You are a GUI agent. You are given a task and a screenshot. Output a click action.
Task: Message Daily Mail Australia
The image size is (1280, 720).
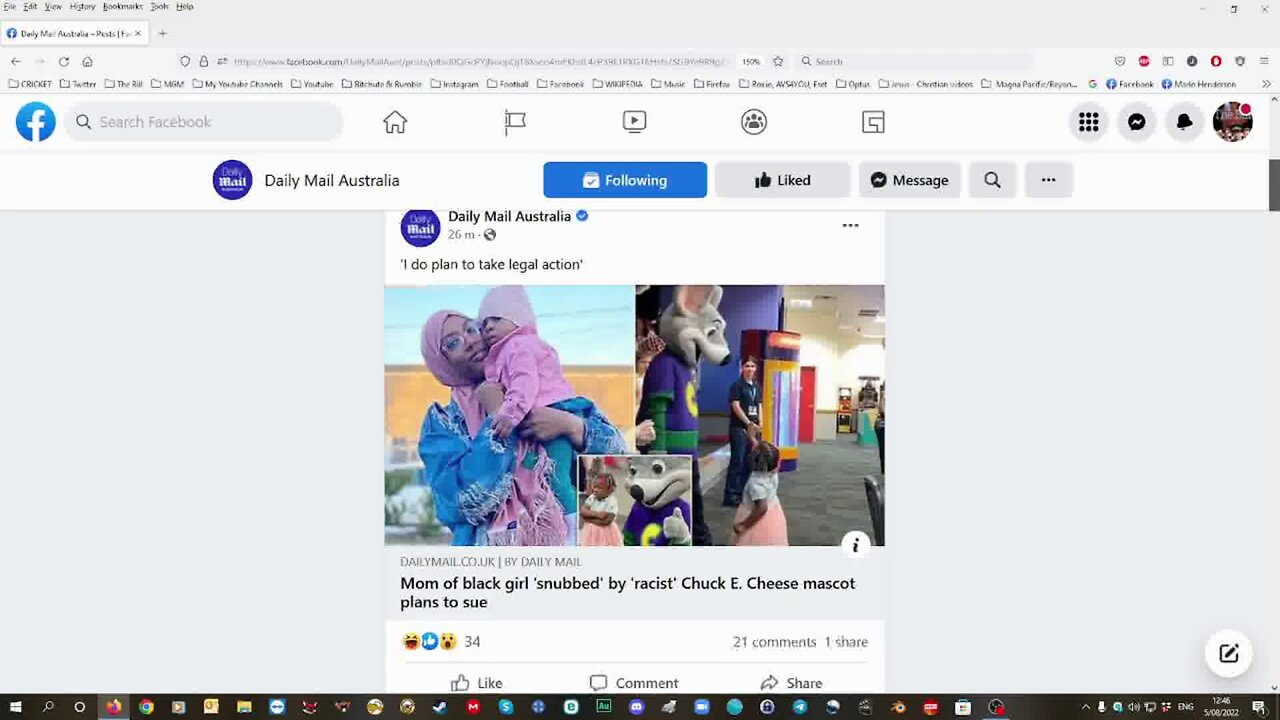[x=909, y=180]
